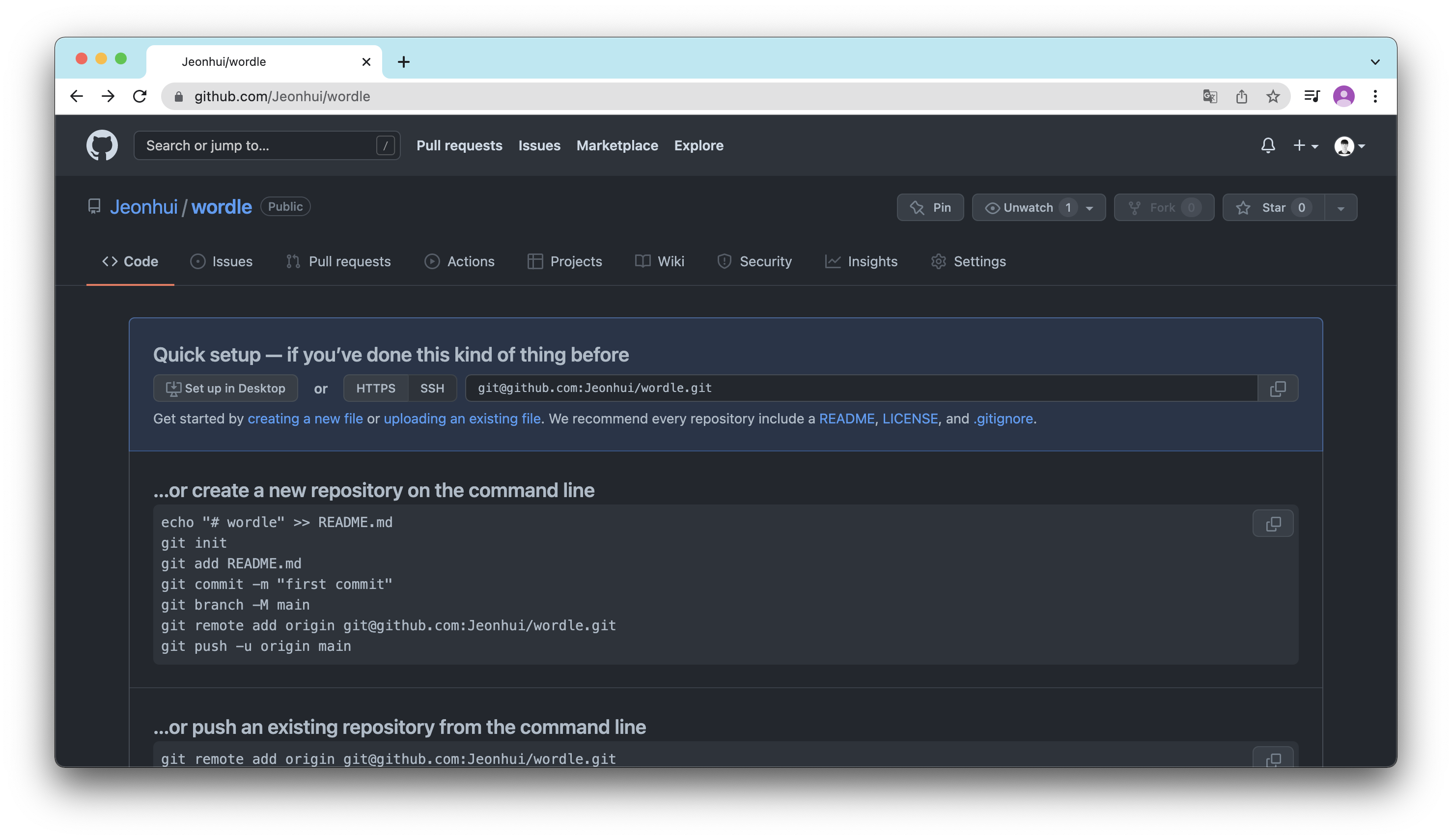Star the wordle repository

(1273, 207)
